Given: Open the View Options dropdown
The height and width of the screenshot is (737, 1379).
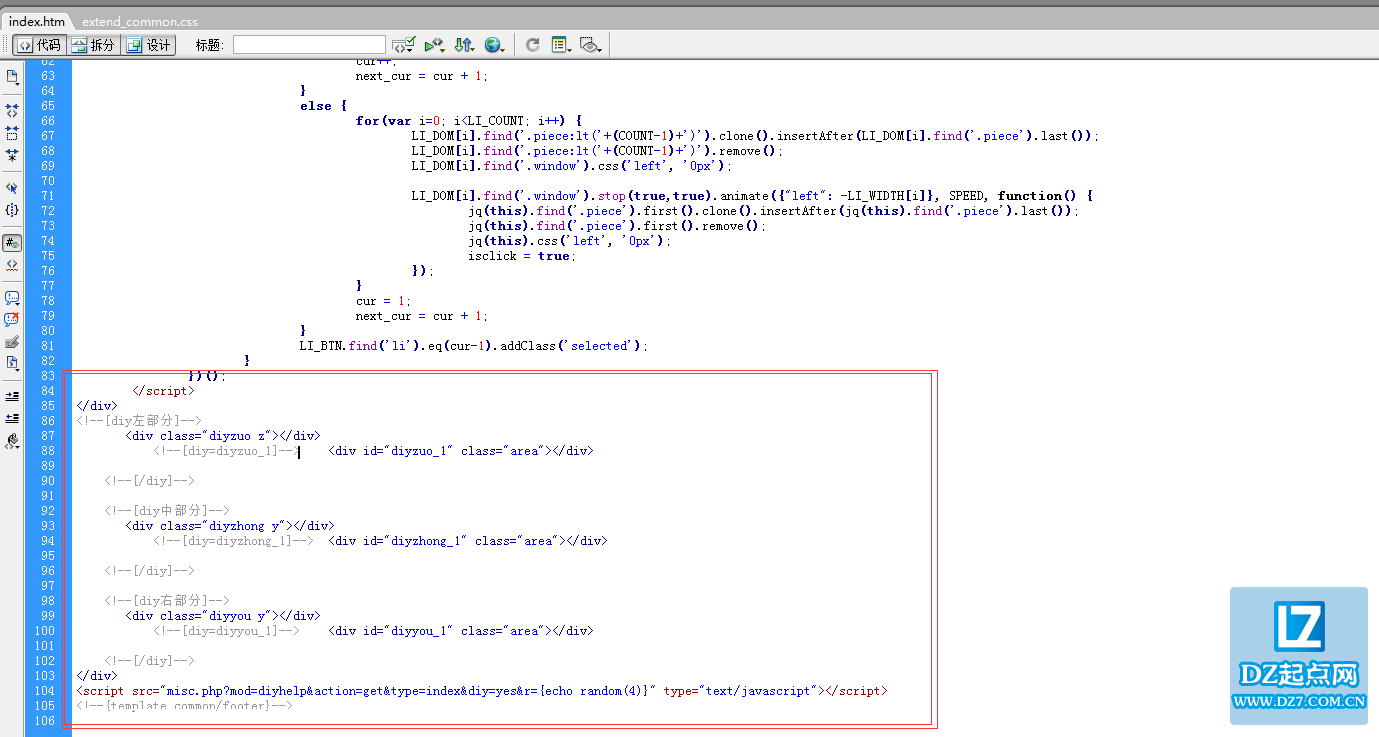Looking at the screenshot, I should [x=560, y=45].
